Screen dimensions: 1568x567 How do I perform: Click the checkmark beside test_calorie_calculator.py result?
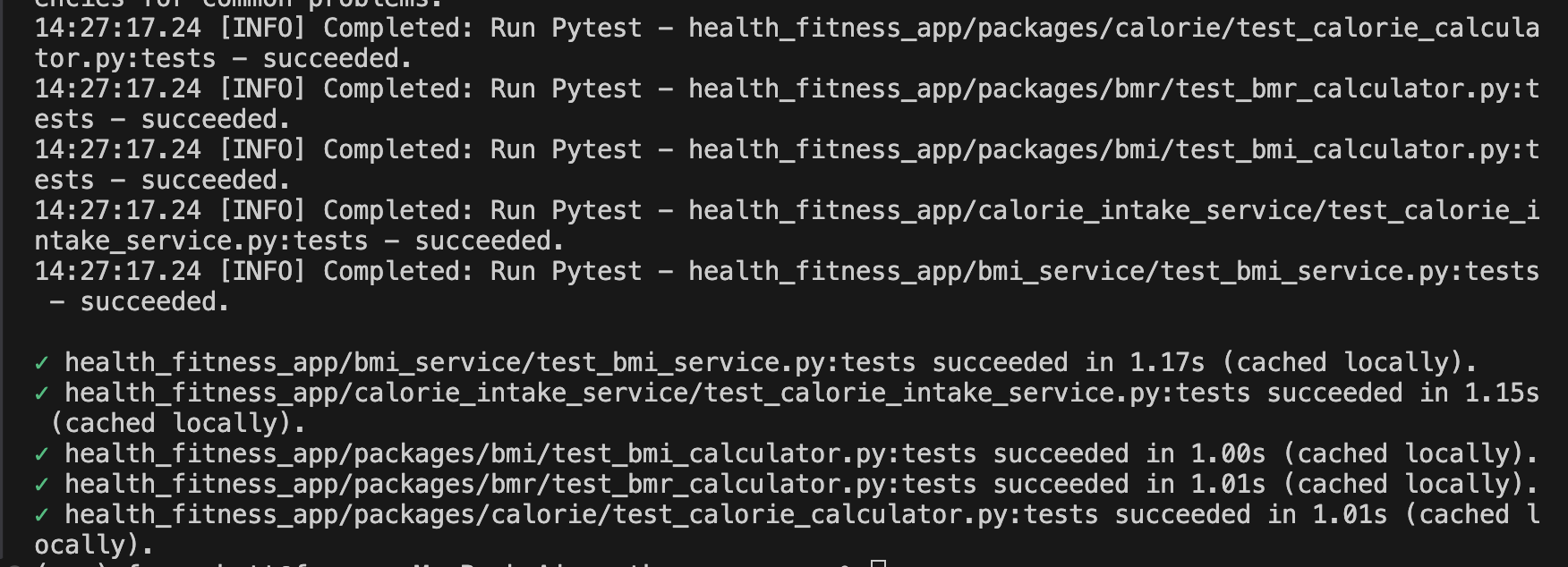pos(41,515)
